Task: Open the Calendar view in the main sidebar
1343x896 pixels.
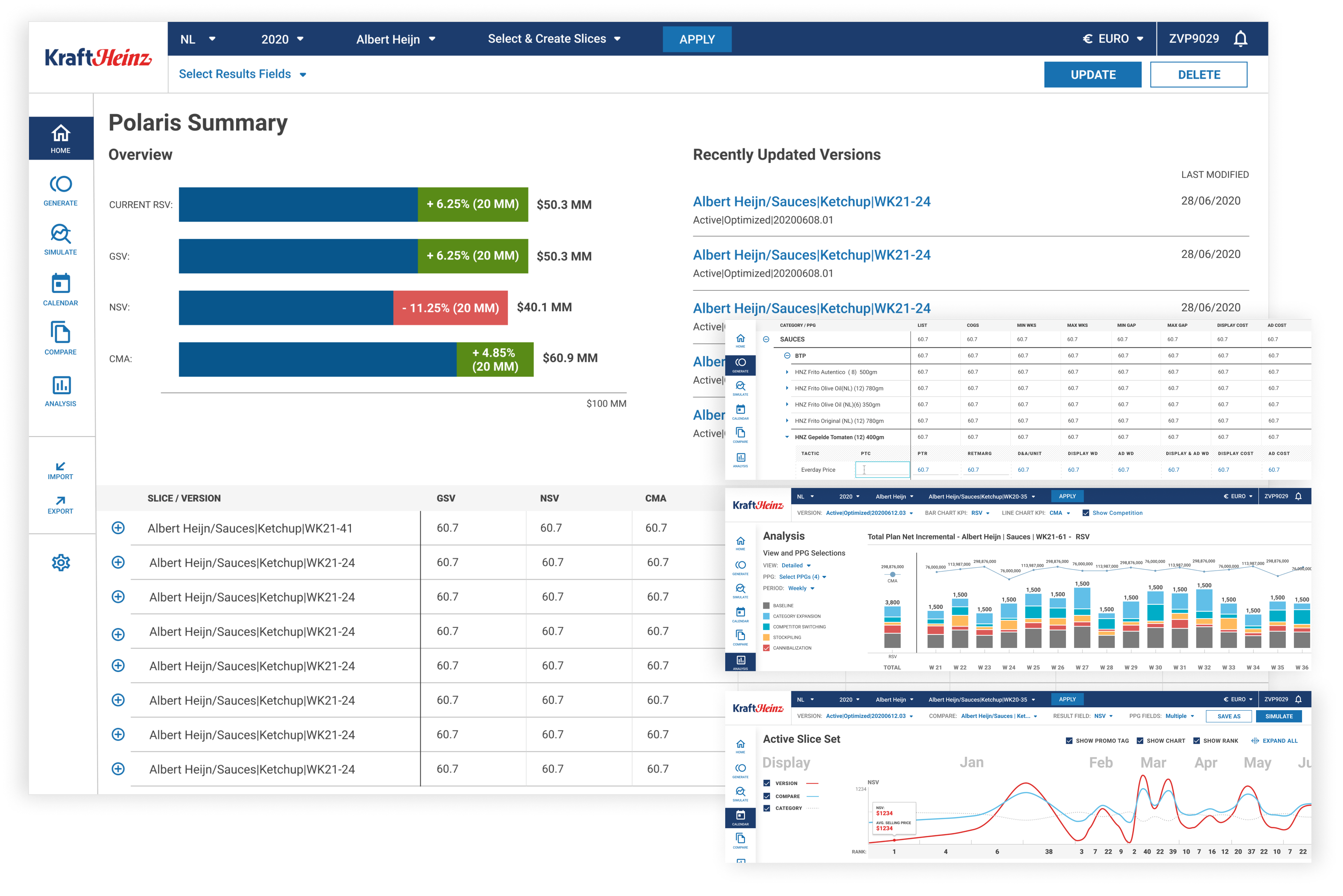Action: coord(60,283)
